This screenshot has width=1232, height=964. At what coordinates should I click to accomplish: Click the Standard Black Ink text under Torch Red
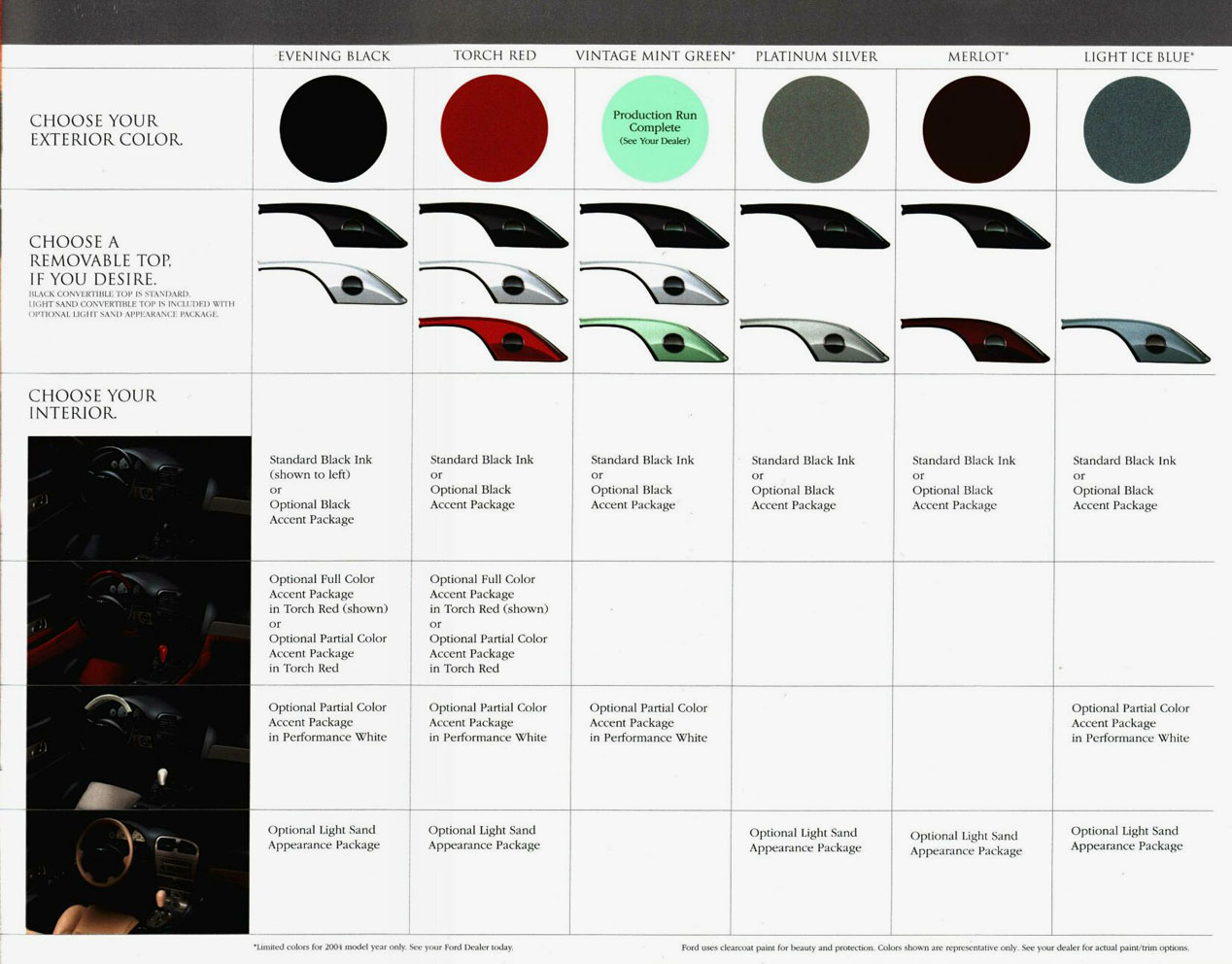[x=482, y=460]
